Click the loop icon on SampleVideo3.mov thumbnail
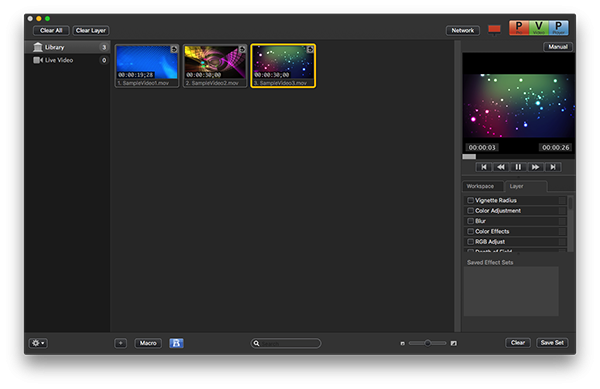Image resolution: width=600 pixels, height=389 pixels. coord(310,49)
